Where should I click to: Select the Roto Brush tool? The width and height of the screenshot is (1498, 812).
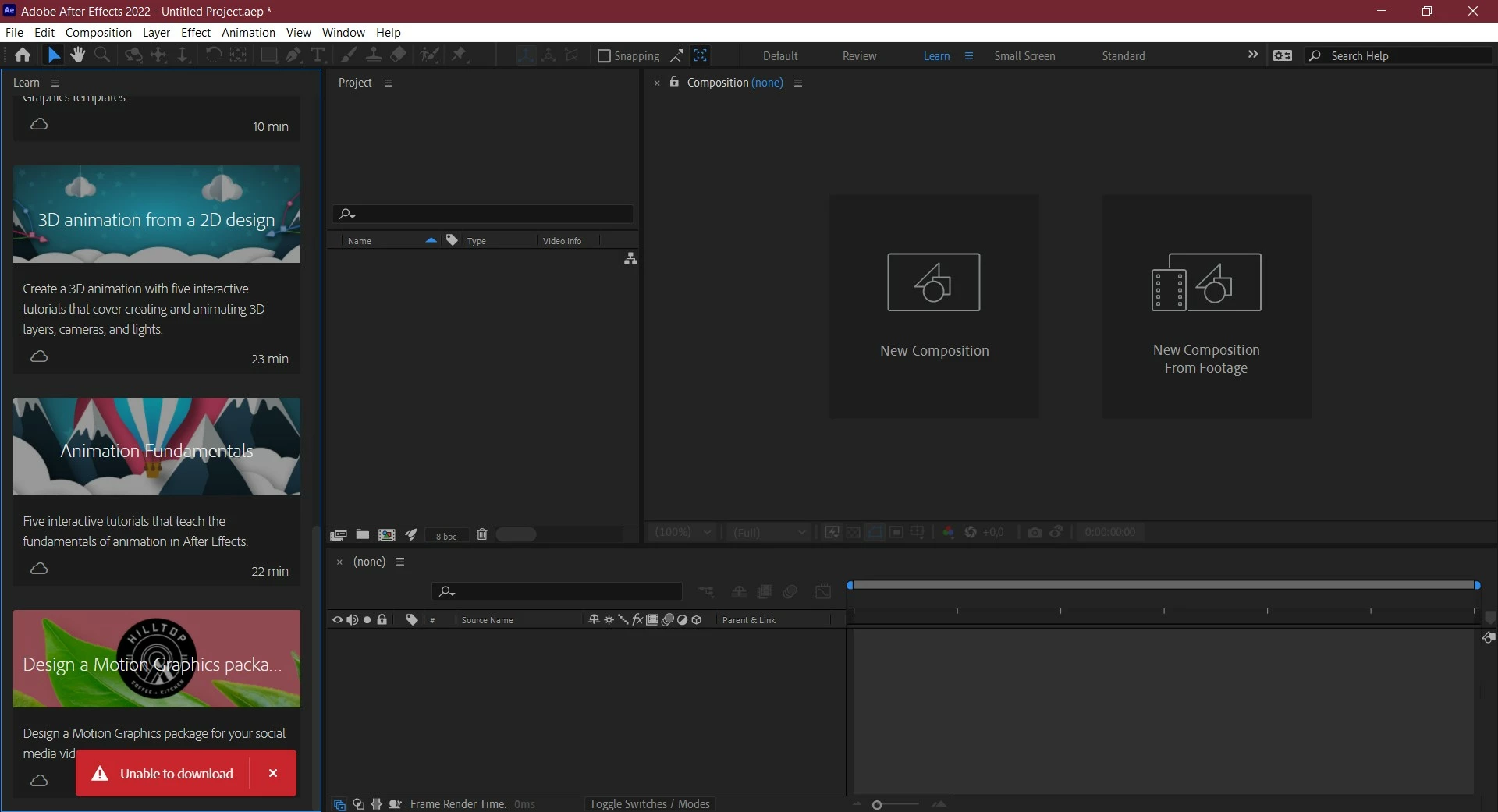pos(429,55)
